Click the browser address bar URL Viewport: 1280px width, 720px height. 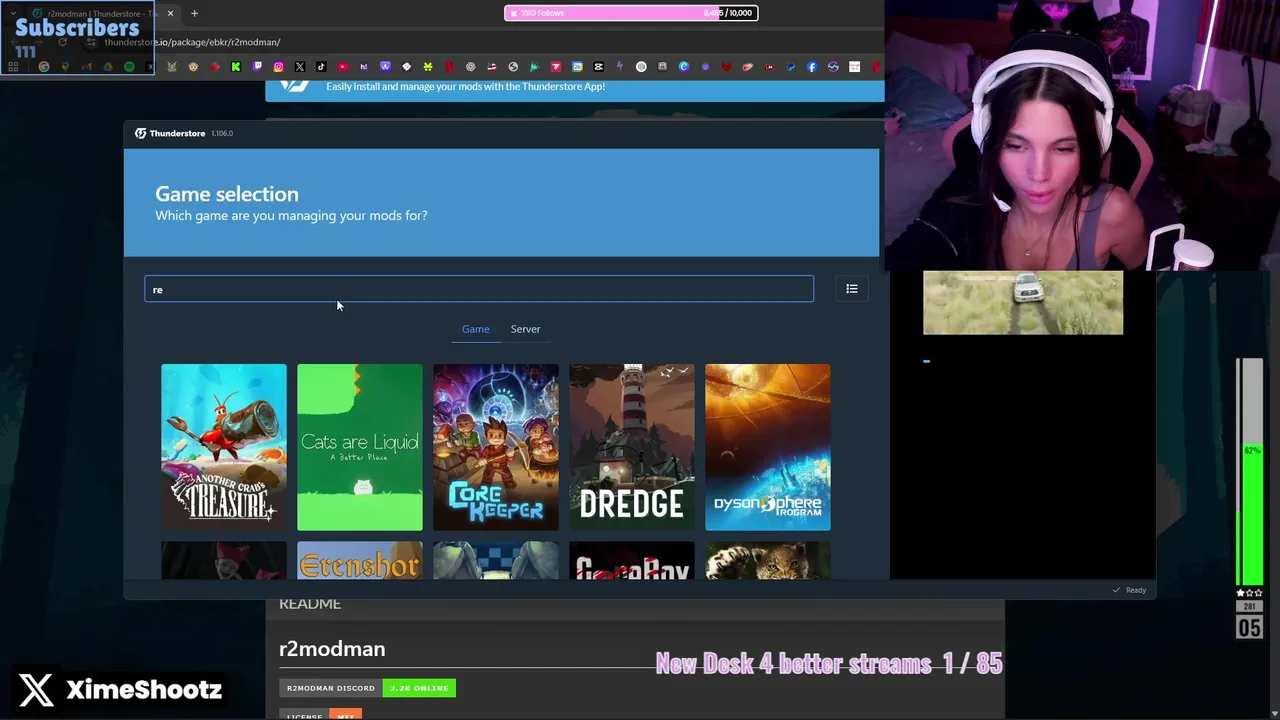(192, 42)
